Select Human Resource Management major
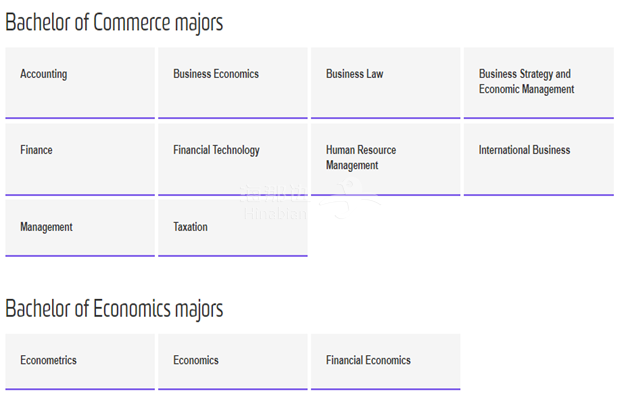Image resolution: width=624 pixels, height=400 pixels. pyautogui.click(x=385, y=158)
